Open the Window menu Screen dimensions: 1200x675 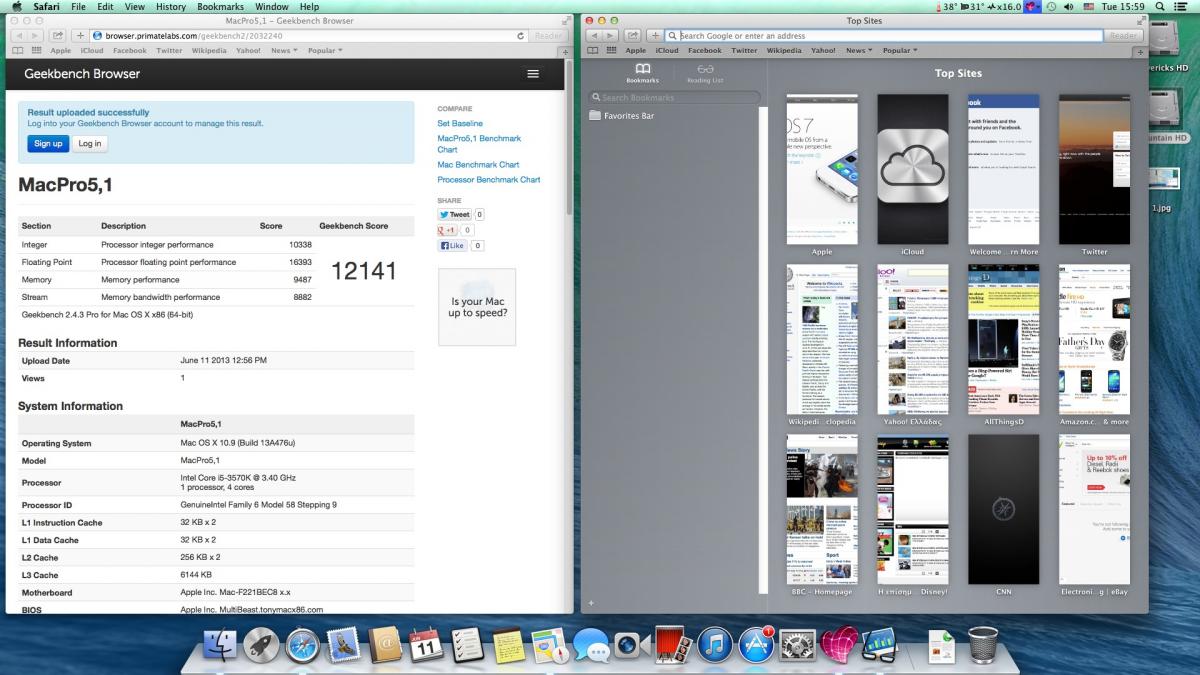(272, 6)
